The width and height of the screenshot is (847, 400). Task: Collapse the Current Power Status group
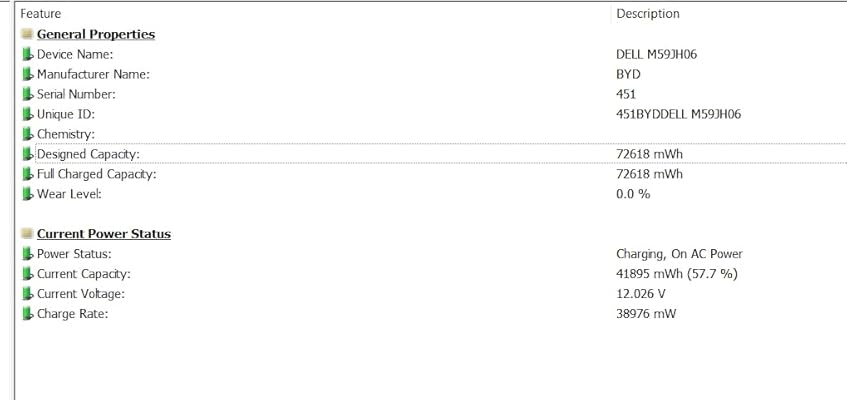click(103, 234)
